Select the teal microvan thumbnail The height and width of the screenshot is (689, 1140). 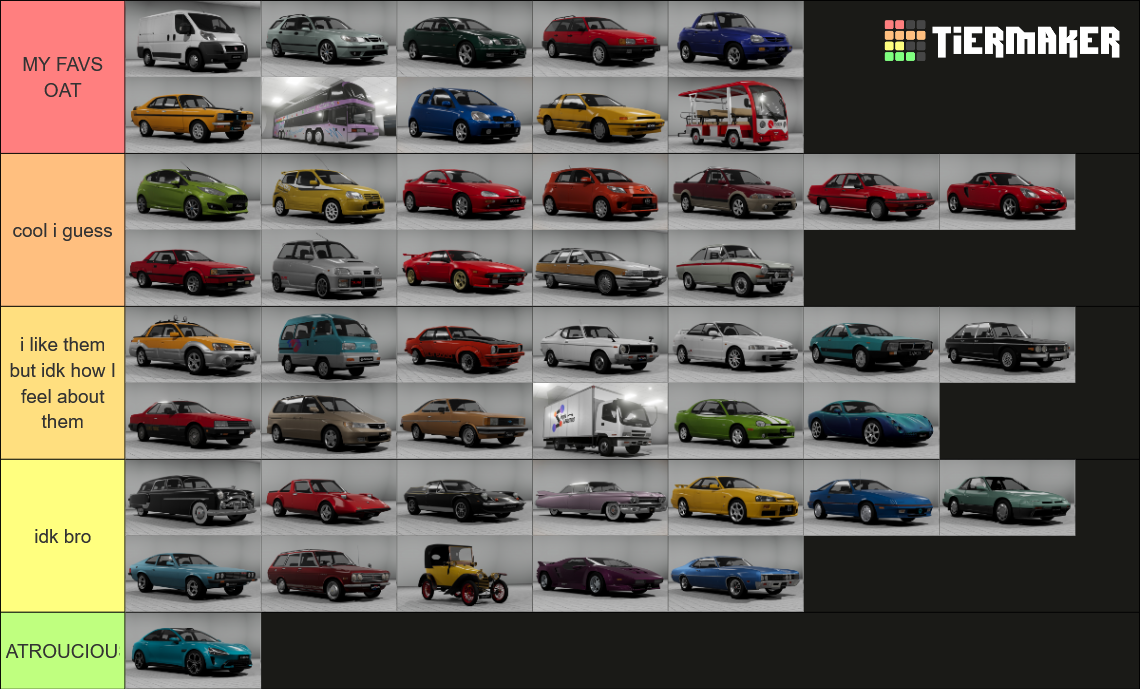coord(329,345)
